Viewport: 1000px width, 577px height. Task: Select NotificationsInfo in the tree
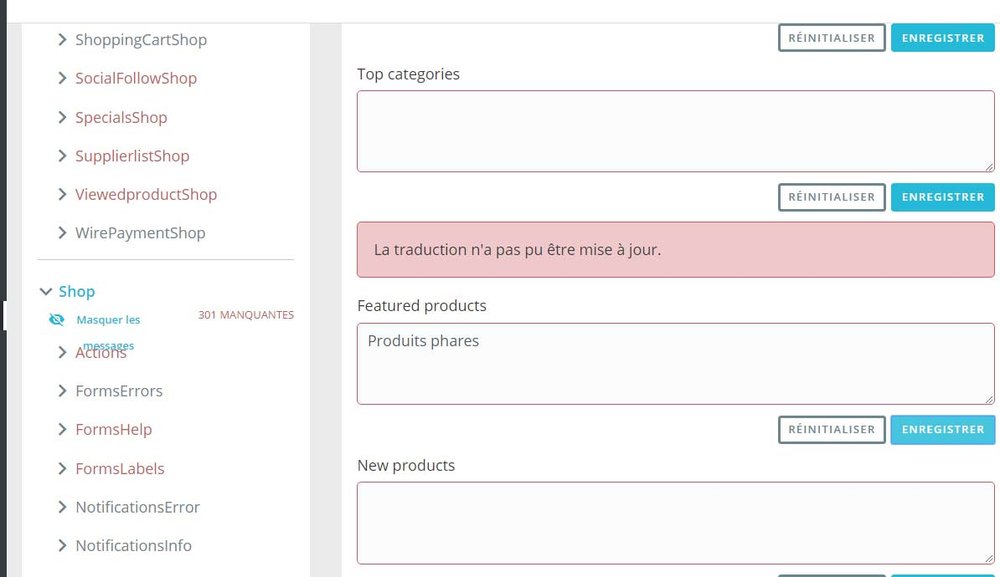pyautogui.click(x=133, y=546)
